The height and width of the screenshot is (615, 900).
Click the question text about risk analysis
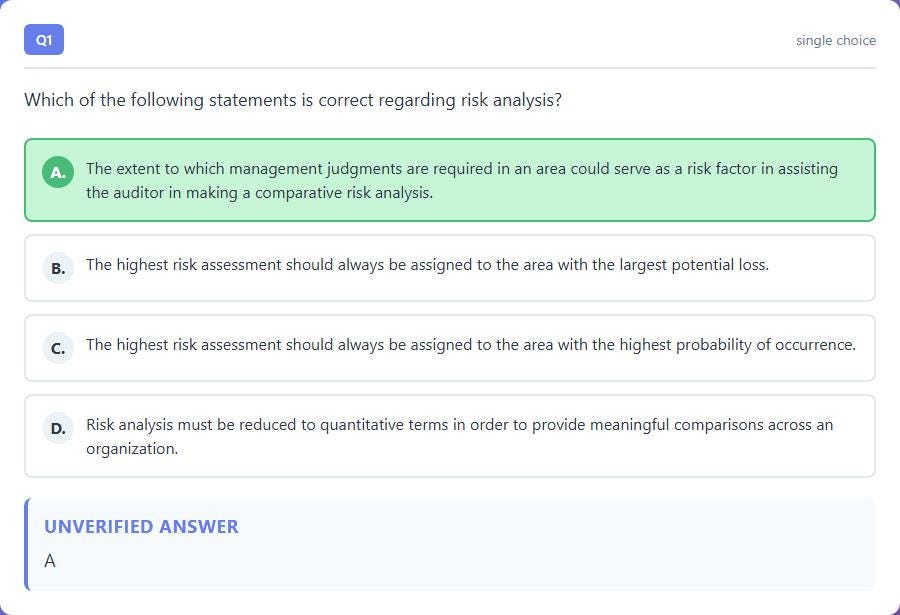point(293,100)
